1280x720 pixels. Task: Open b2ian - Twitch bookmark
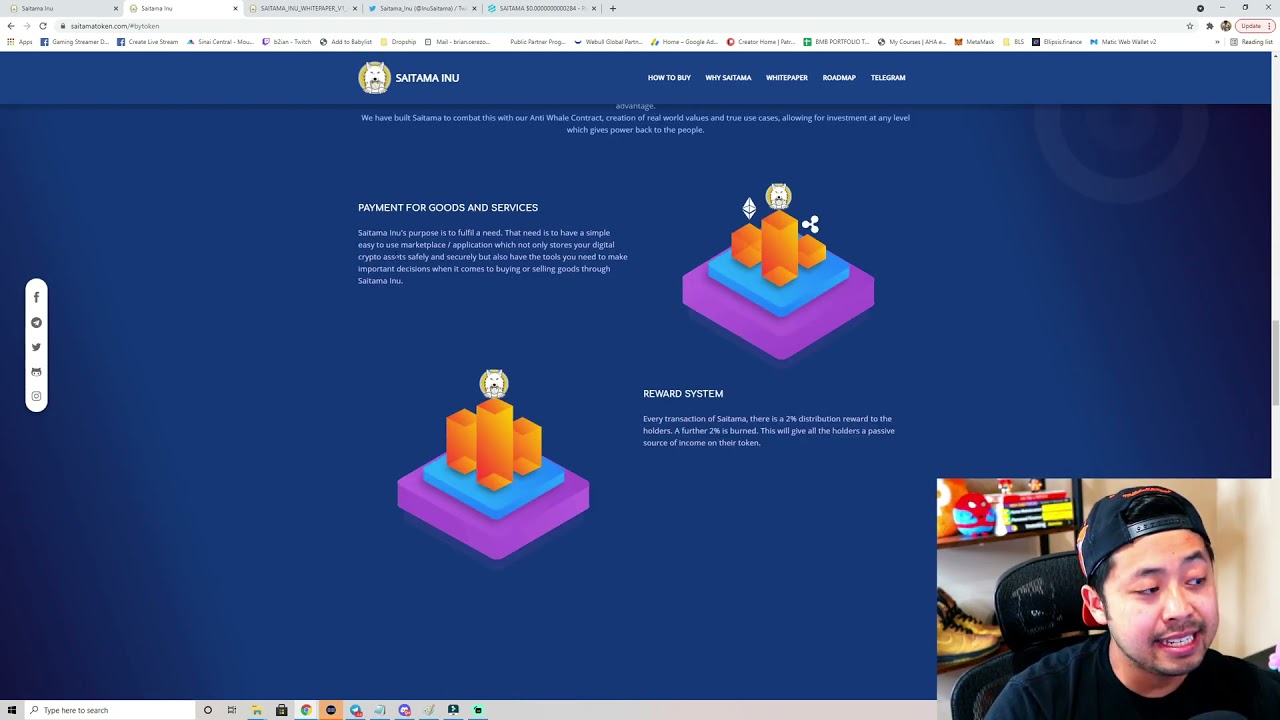286,42
